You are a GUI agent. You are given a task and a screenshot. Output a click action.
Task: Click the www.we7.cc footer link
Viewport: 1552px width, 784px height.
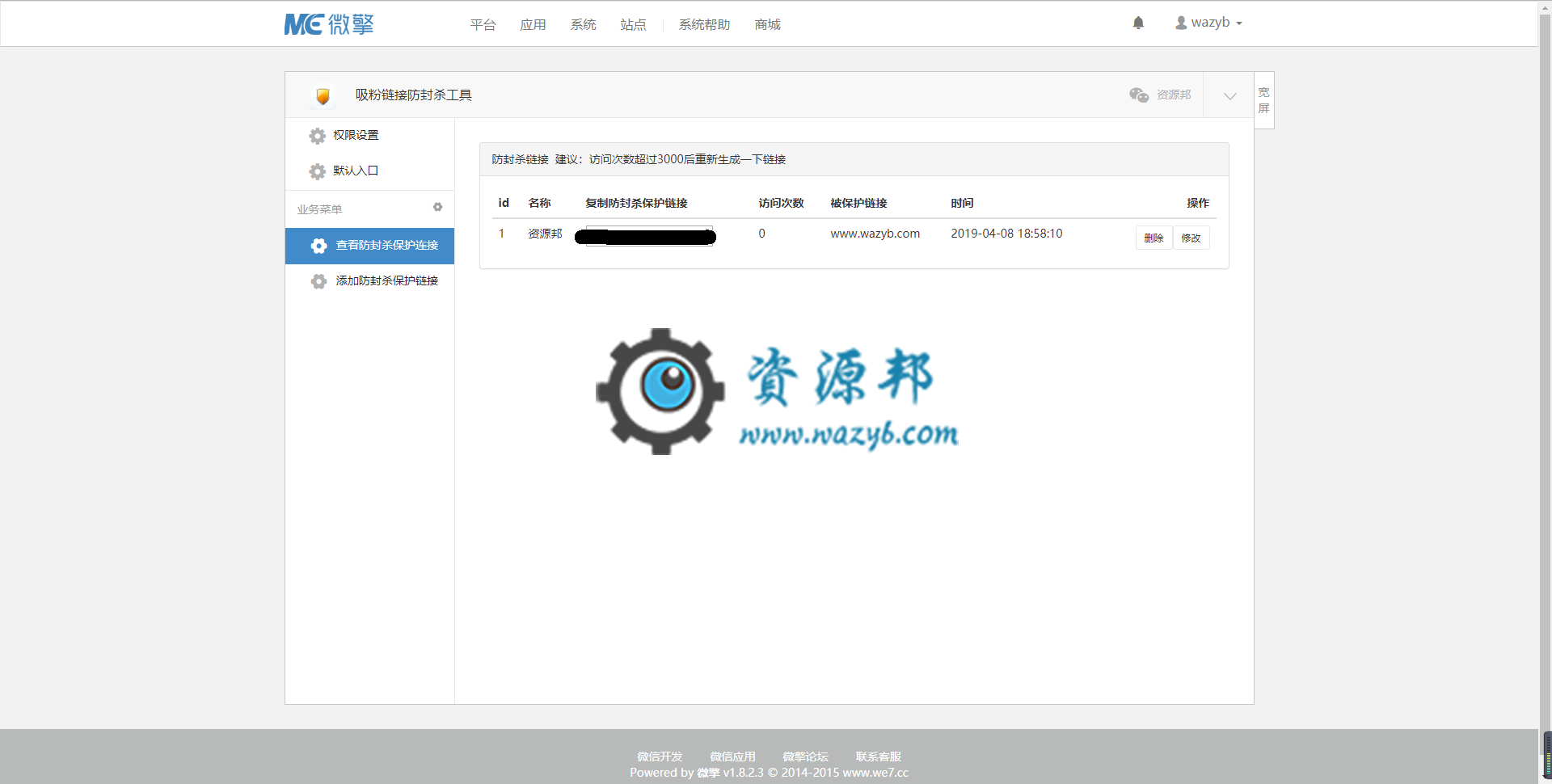[875, 773]
